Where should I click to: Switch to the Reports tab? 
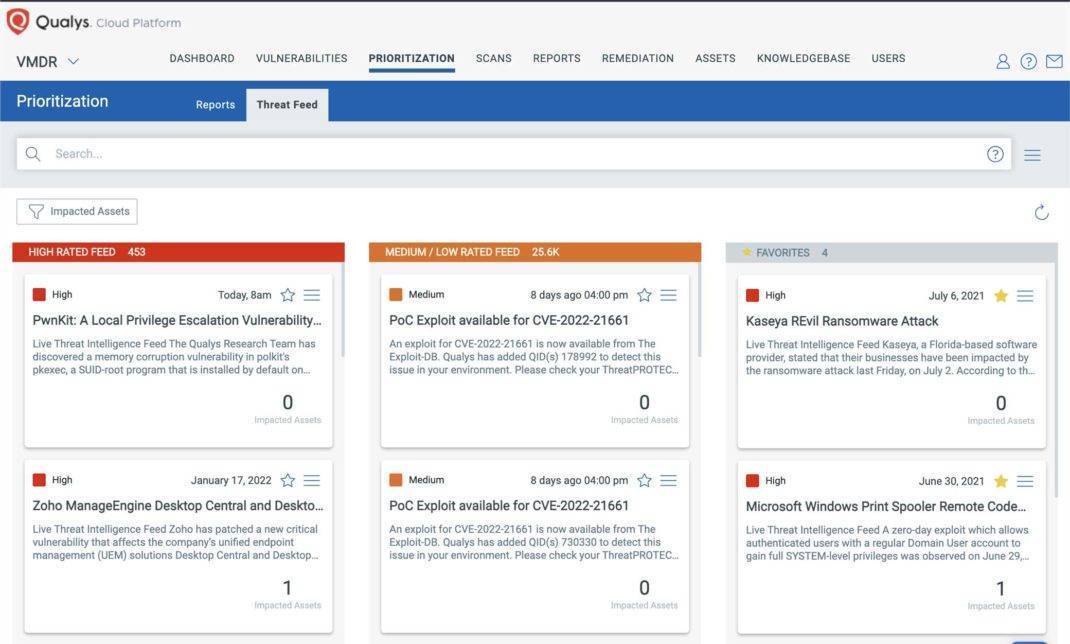215,105
